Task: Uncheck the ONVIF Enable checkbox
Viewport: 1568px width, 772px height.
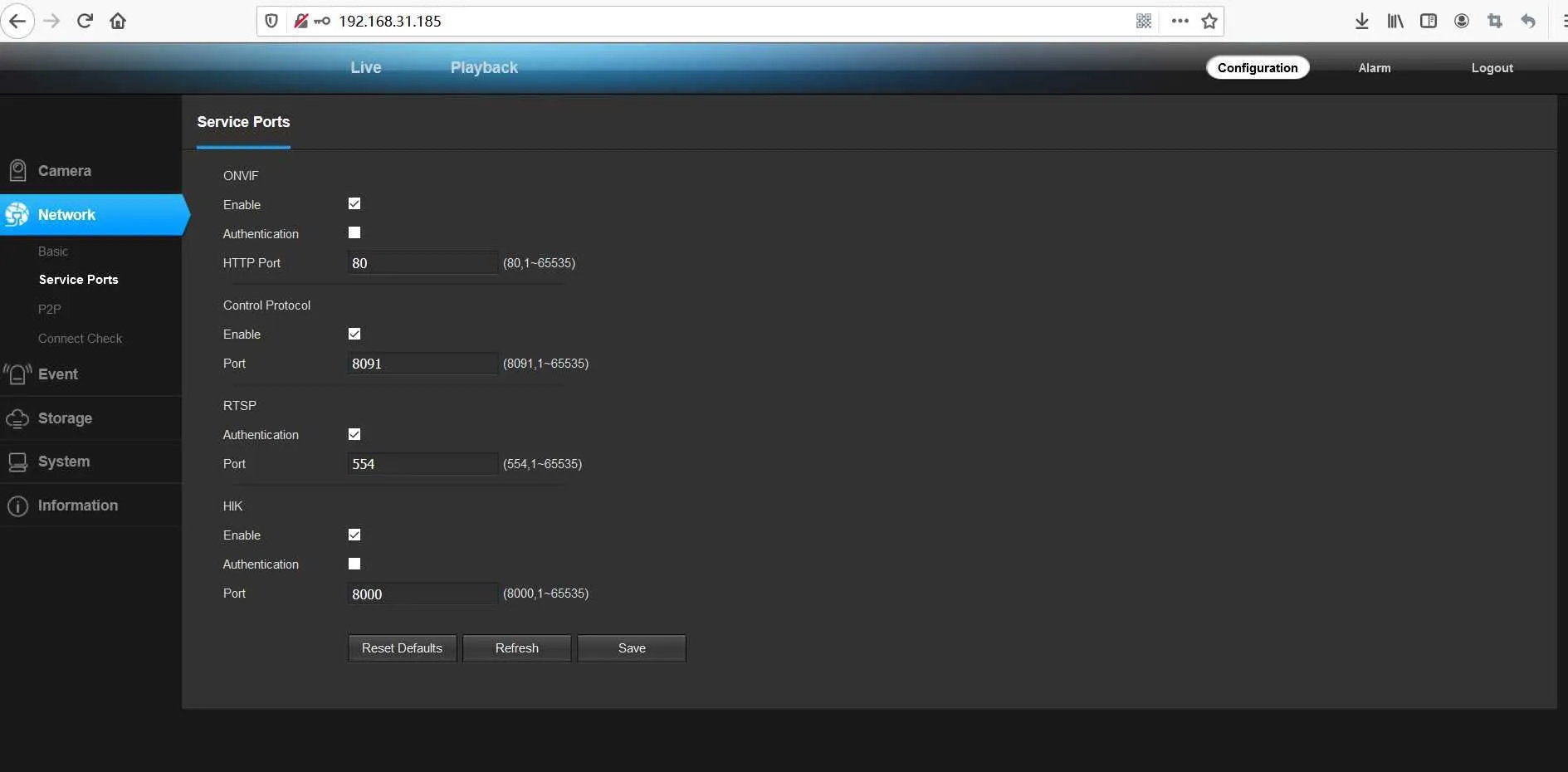Action: (354, 203)
